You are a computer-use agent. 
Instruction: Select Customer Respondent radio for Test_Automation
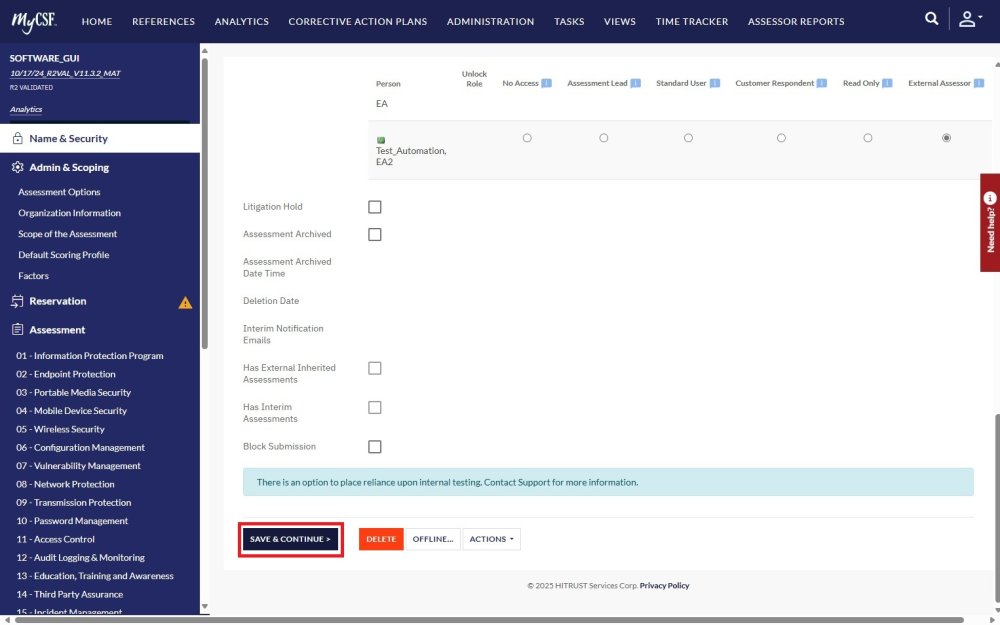781,138
